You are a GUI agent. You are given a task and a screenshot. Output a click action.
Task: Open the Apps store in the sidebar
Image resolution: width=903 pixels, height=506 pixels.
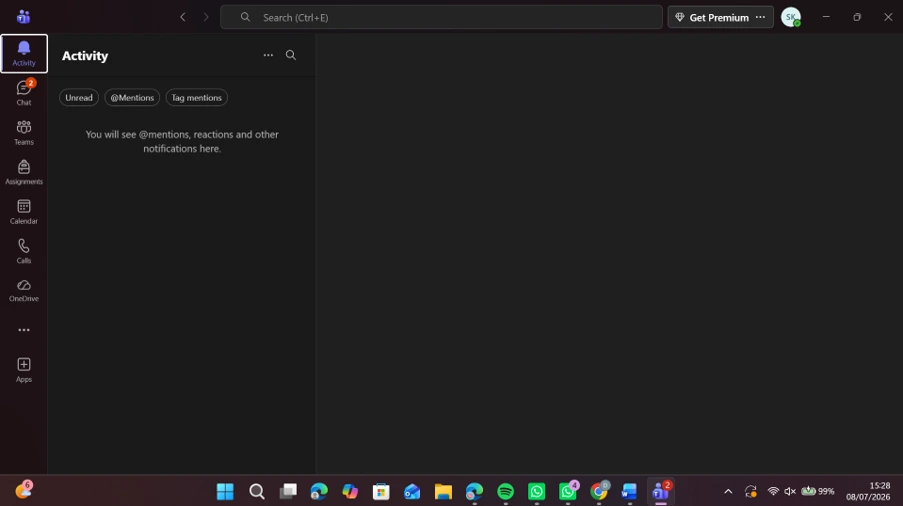tap(24, 370)
